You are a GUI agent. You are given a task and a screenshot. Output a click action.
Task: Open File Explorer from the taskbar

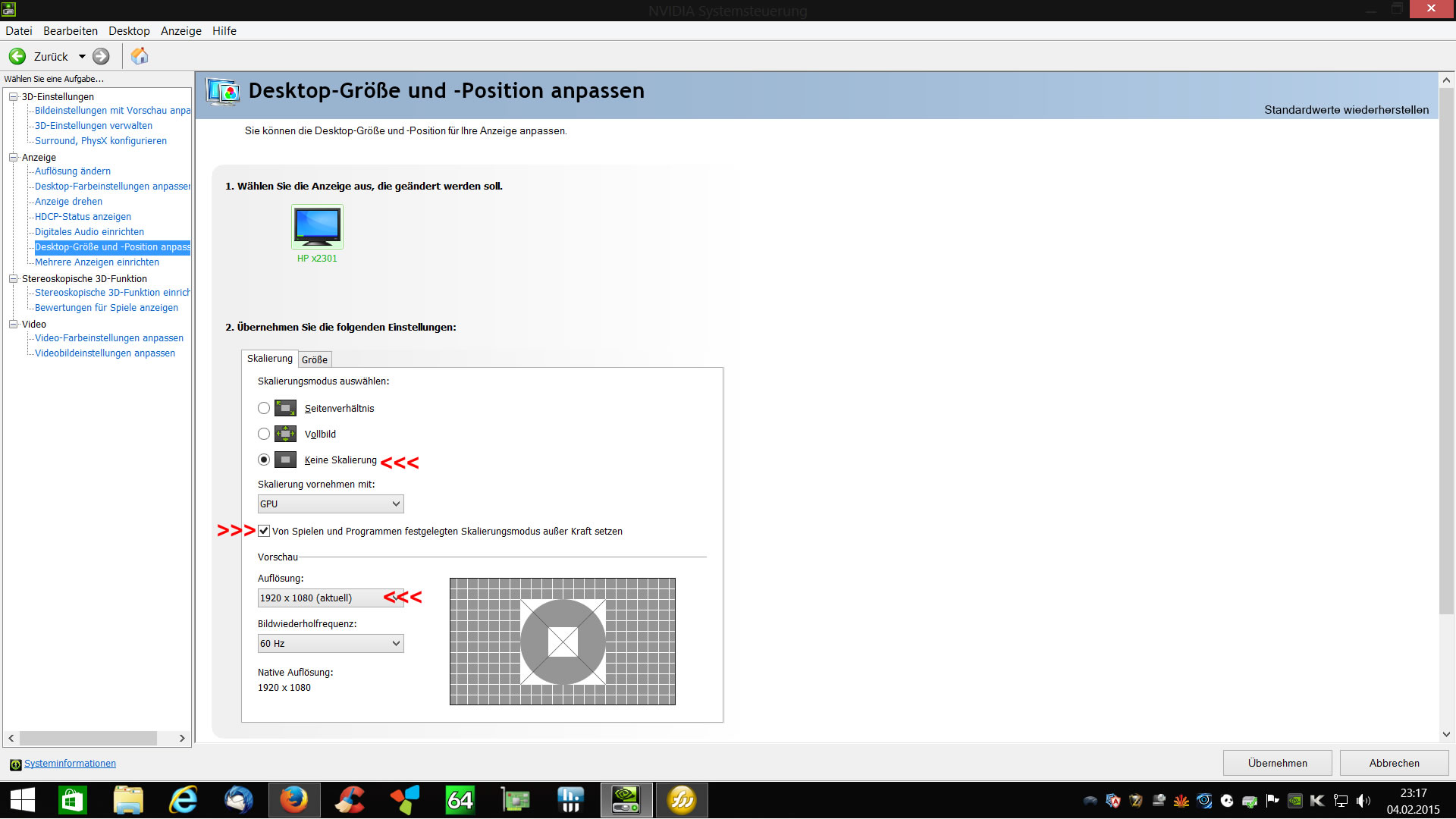coord(128,800)
